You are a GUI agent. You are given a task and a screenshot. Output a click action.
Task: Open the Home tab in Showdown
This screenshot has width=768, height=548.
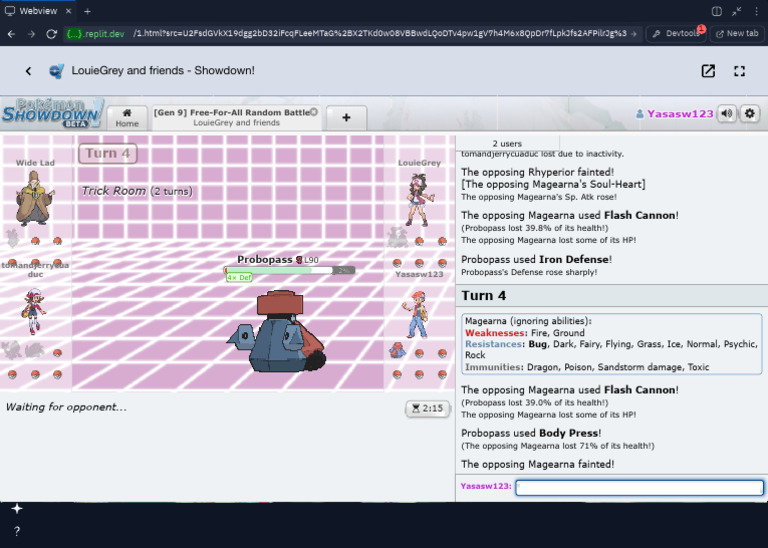click(x=127, y=117)
